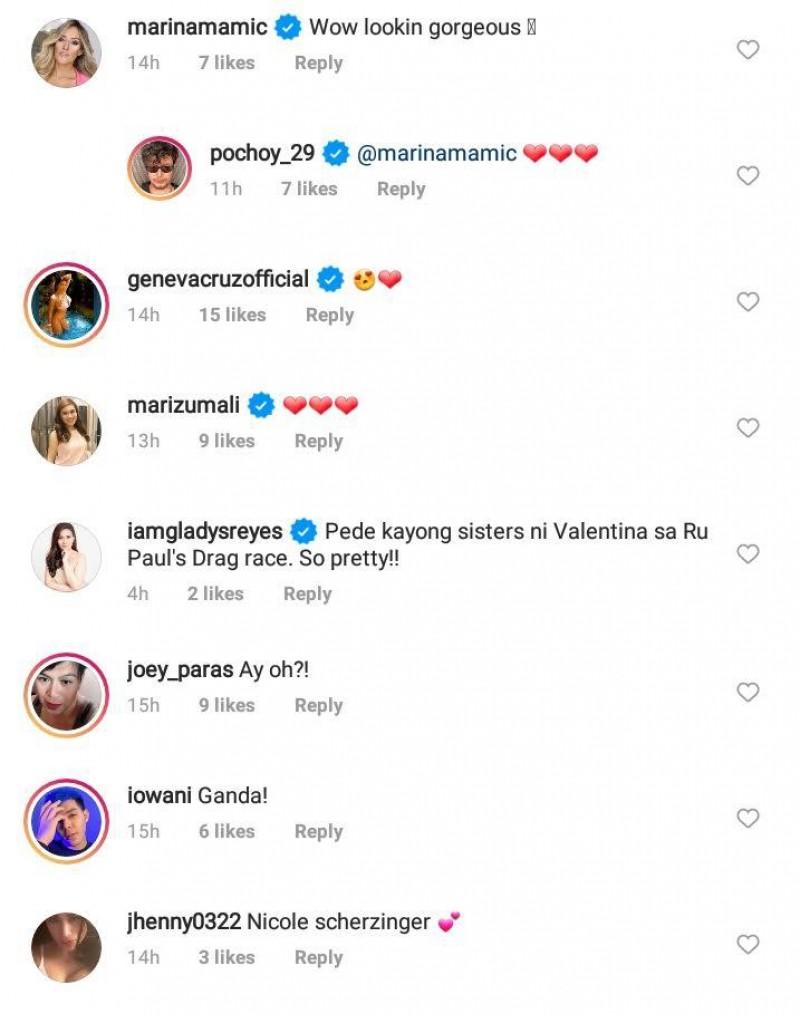Reply to iamgladysreyes' comment
The height and width of the screenshot is (1014, 800).
(x=307, y=594)
